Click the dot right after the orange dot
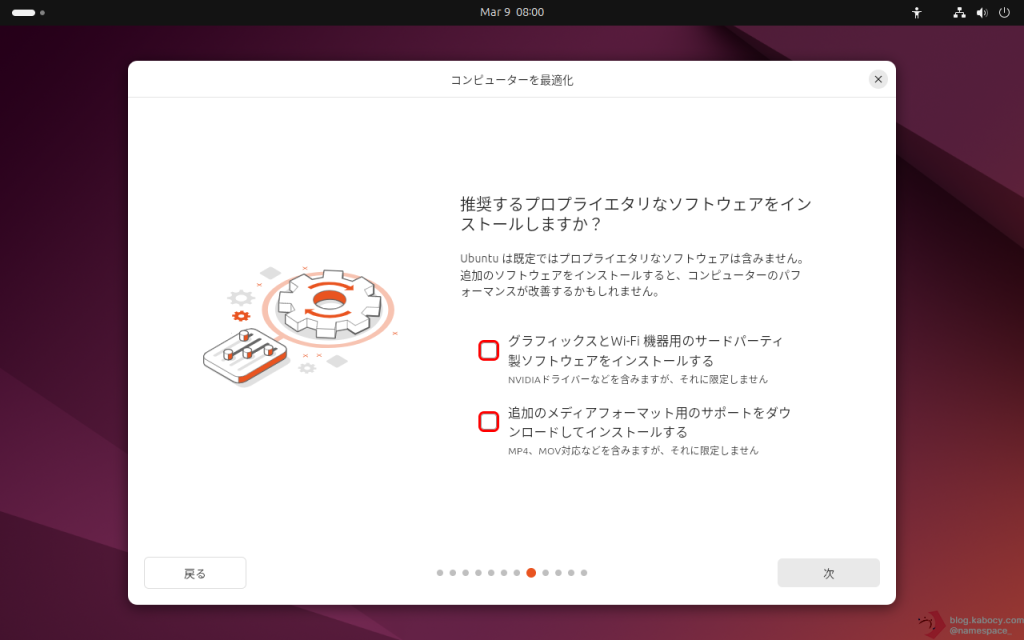This screenshot has height=640, width=1024. pyautogui.click(x=545, y=573)
